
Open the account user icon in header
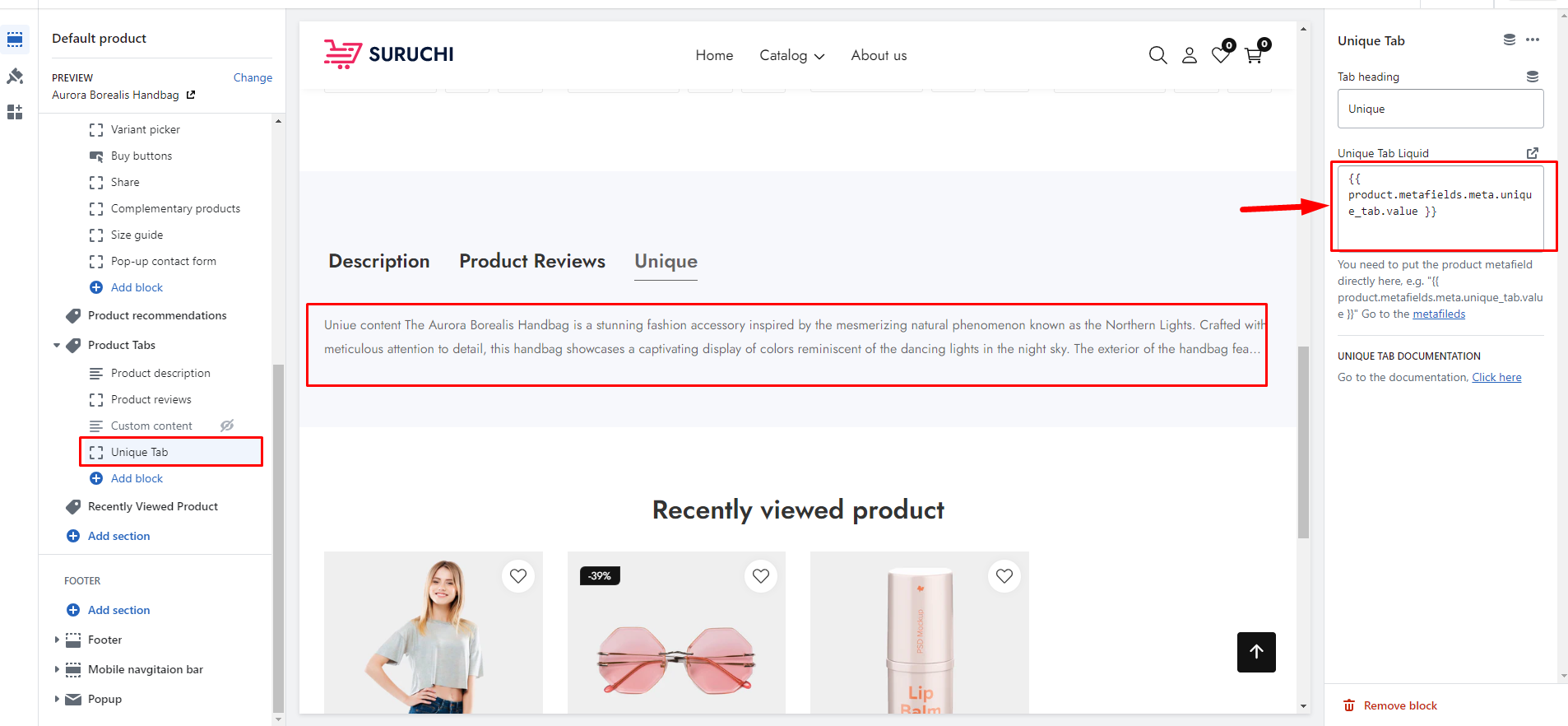pos(1190,55)
